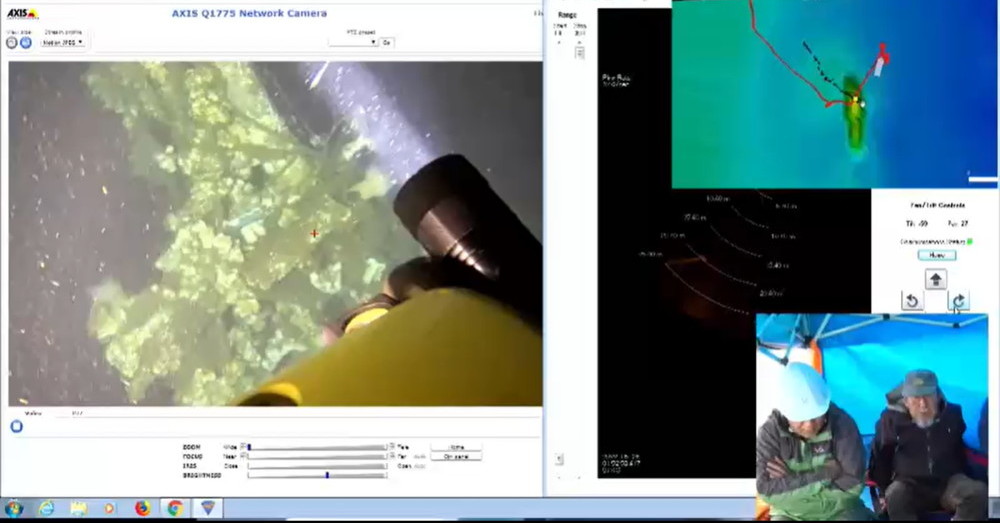
Task: Click the Brightness slider track
Action: click(x=317, y=475)
